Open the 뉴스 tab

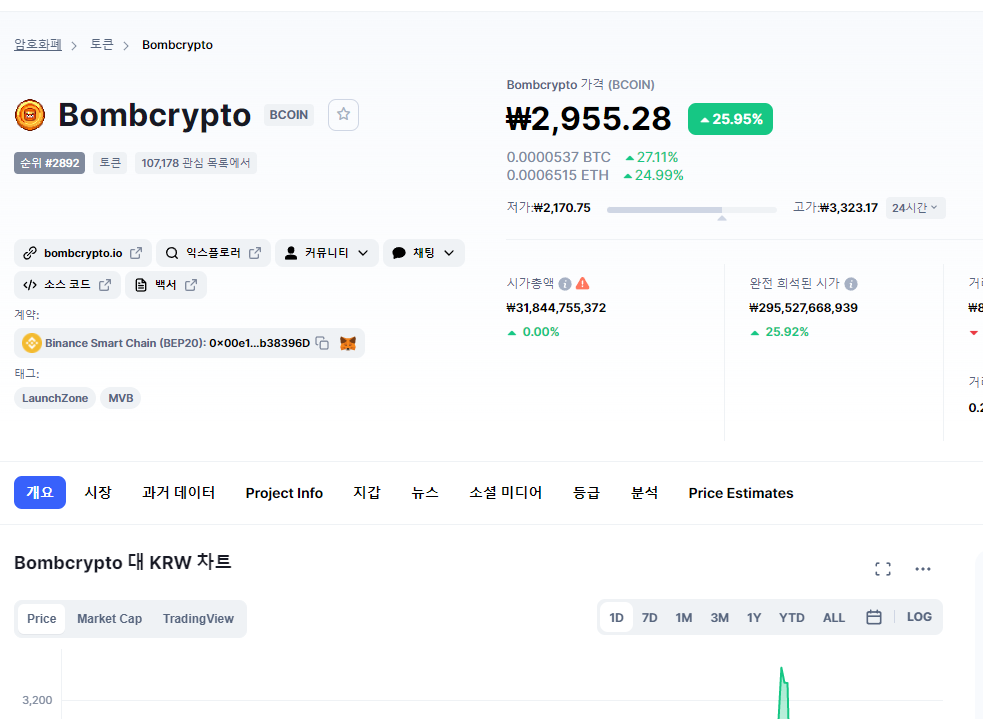click(x=425, y=493)
